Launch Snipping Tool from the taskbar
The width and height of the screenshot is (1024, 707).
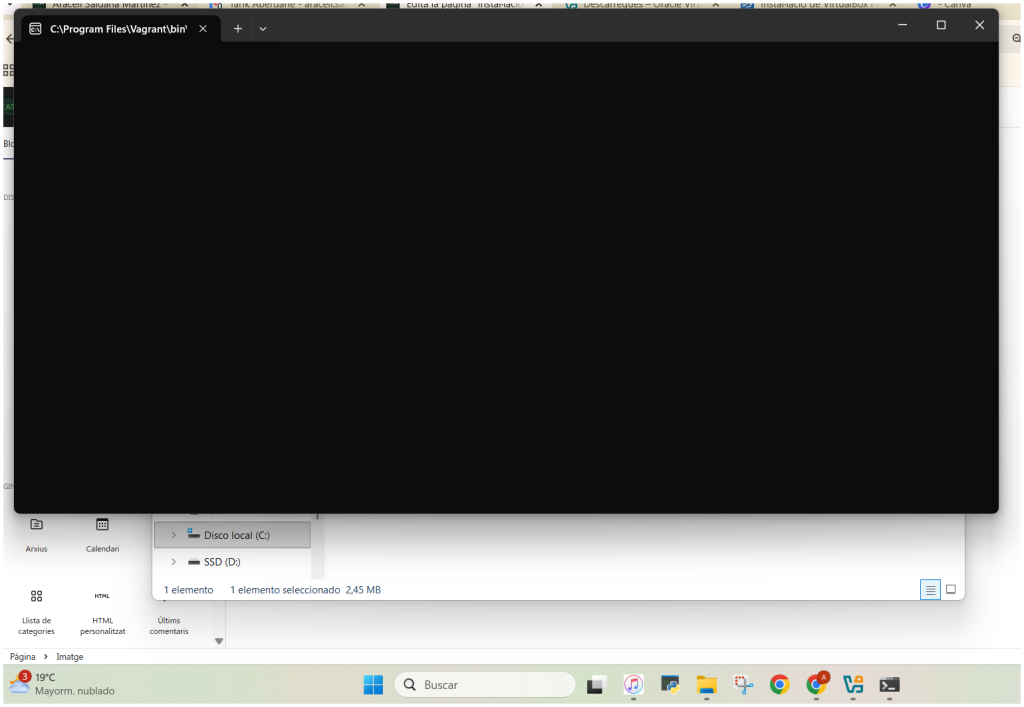pos(743,685)
